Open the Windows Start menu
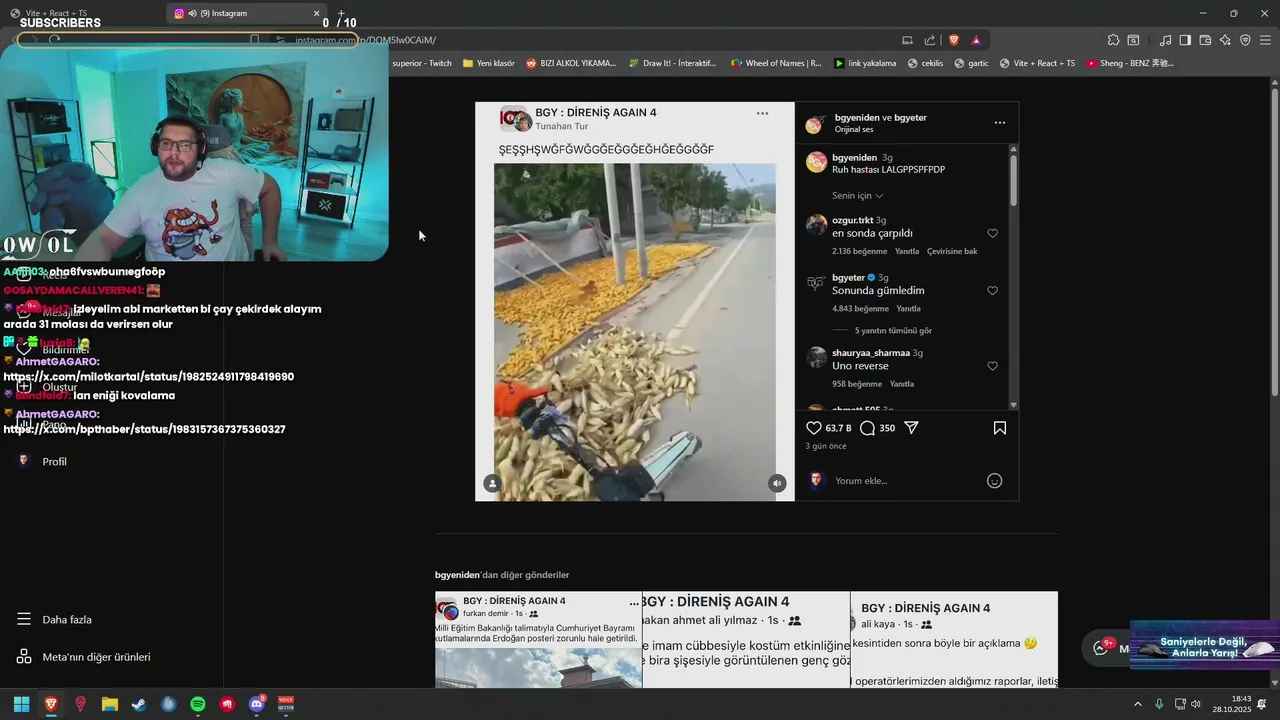Image resolution: width=1280 pixels, height=720 pixels. (21, 704)
